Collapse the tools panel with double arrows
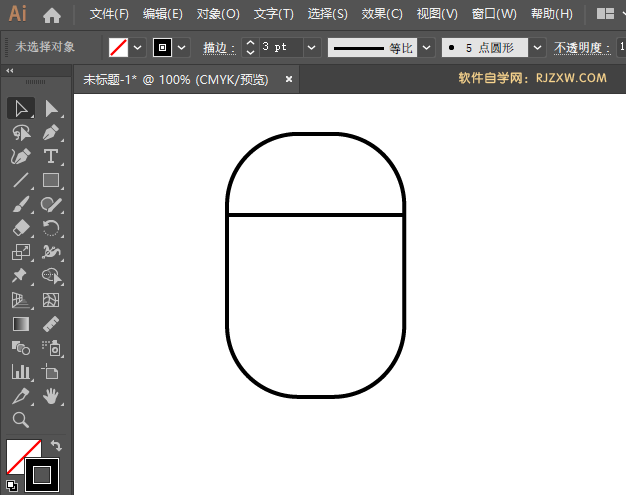 (10, 71)
